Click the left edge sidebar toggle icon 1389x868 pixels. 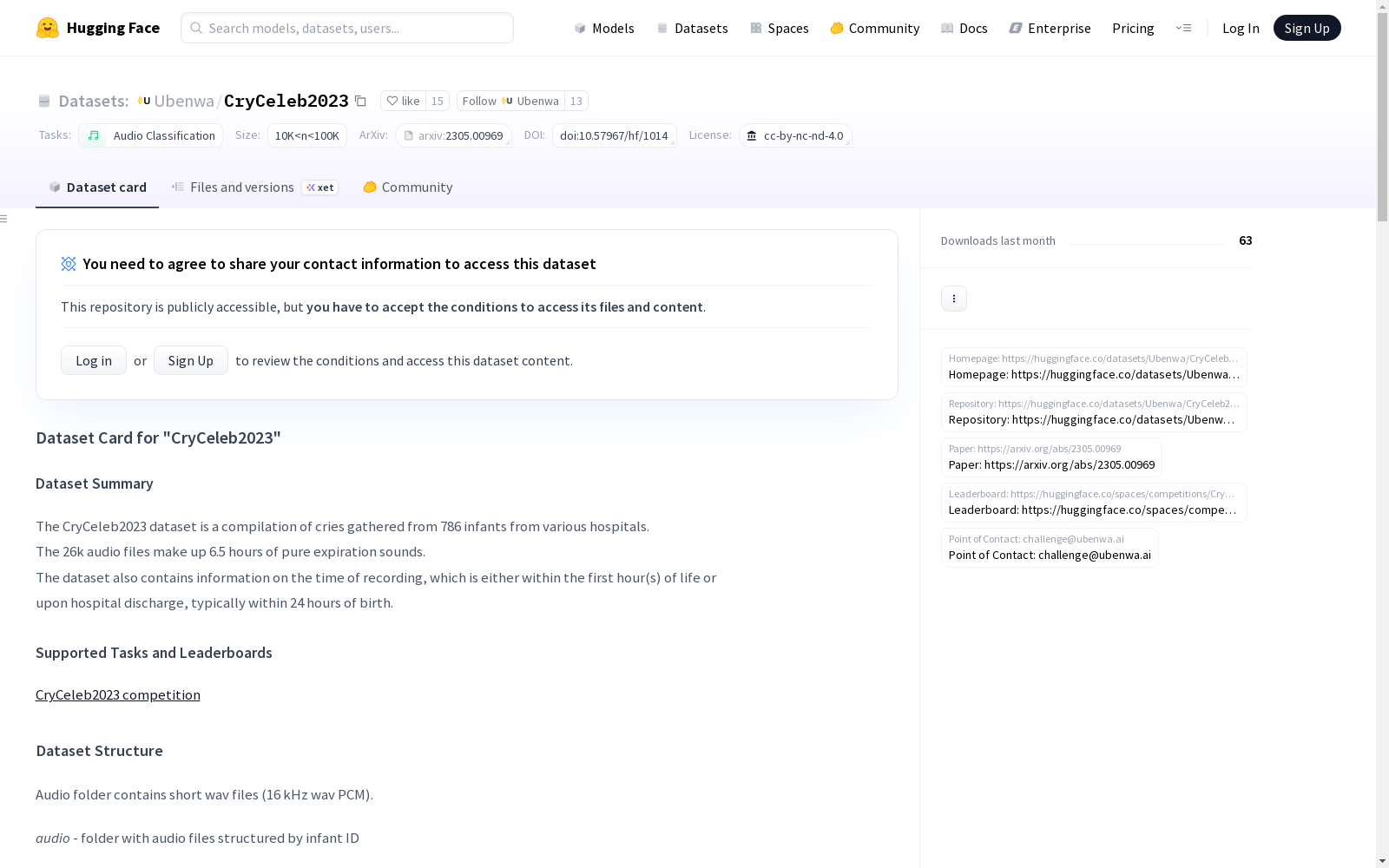coord(4,219)
